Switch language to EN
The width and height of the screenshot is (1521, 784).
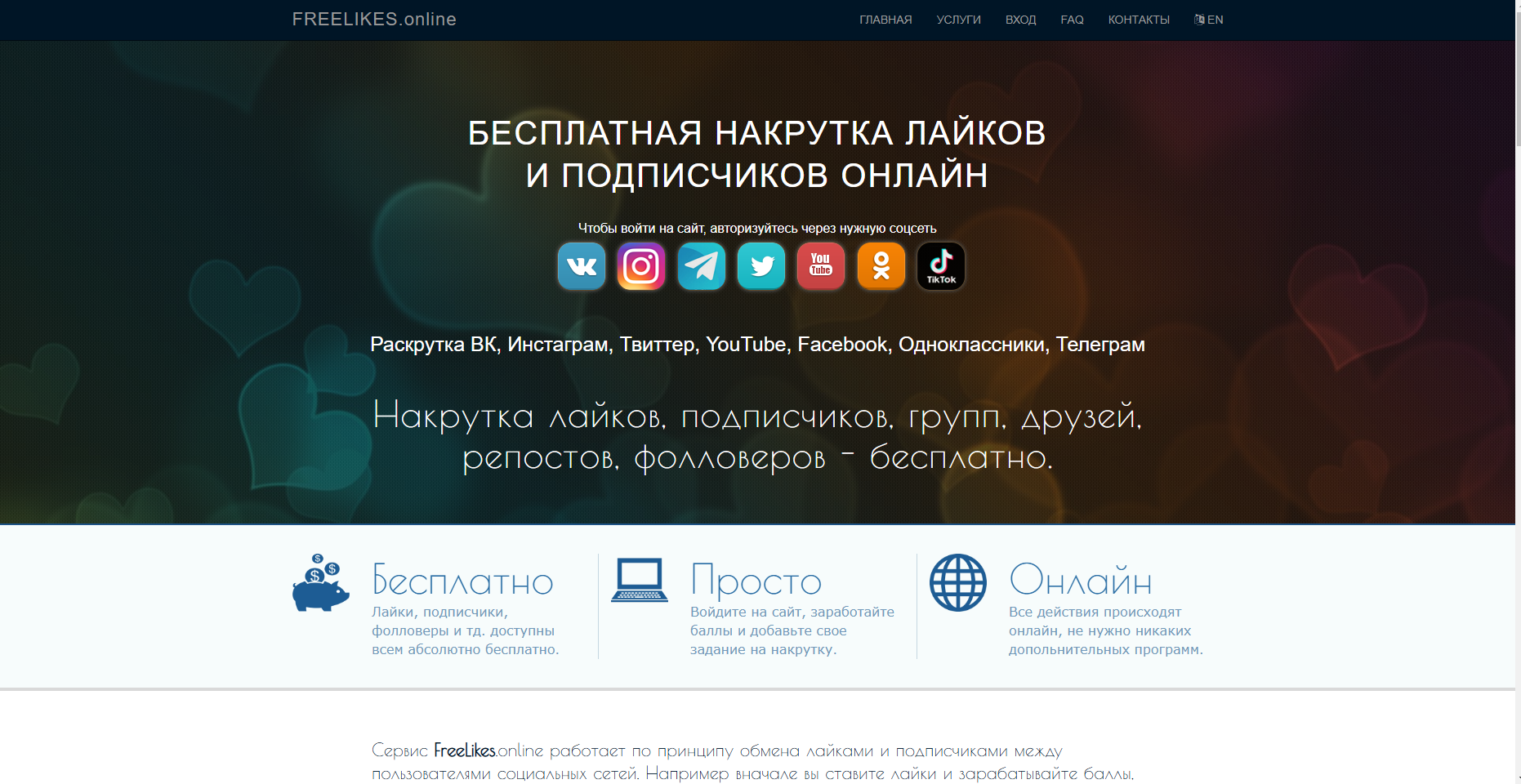pos(1209,20)
